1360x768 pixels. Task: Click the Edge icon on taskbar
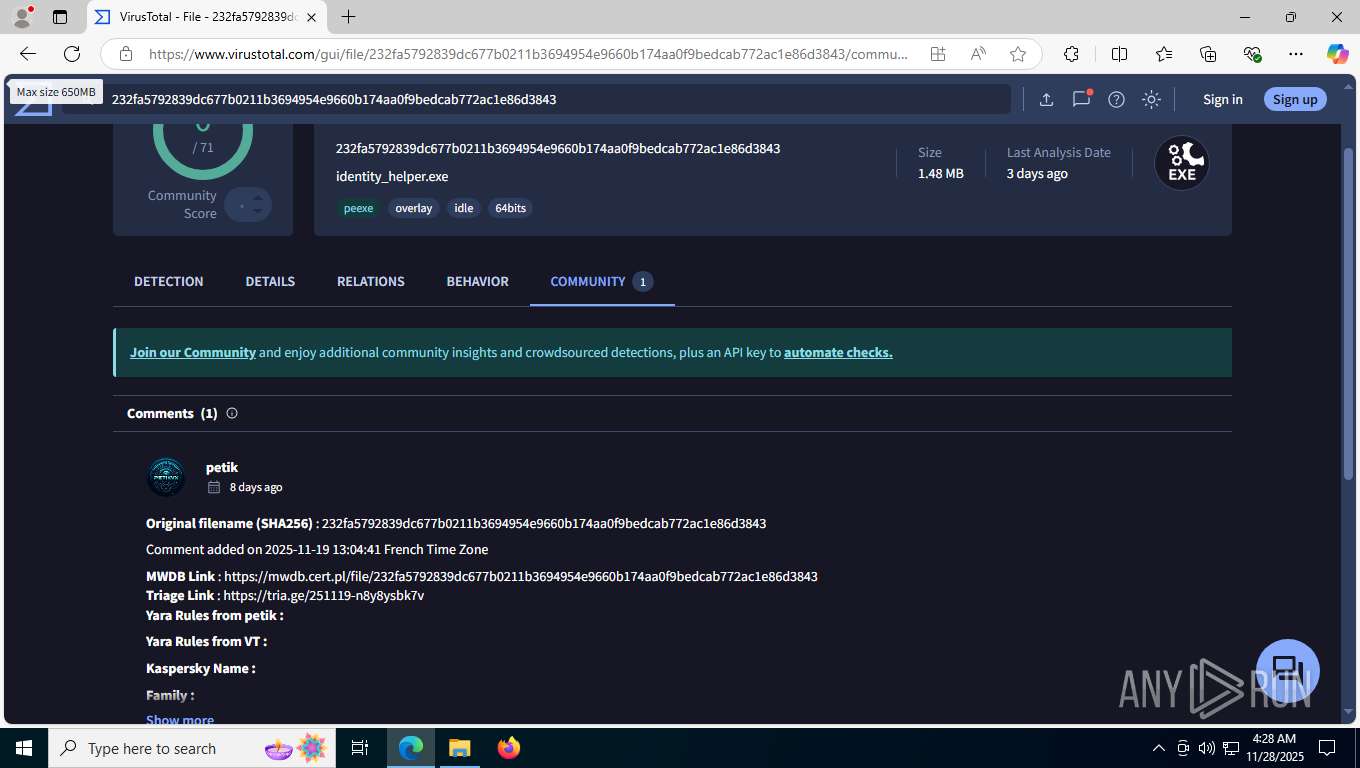tap(410, 748)
